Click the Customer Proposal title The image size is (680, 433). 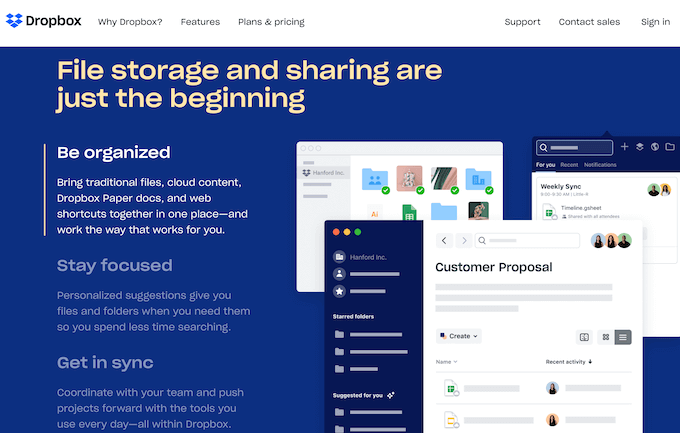(x=494, y=267)
